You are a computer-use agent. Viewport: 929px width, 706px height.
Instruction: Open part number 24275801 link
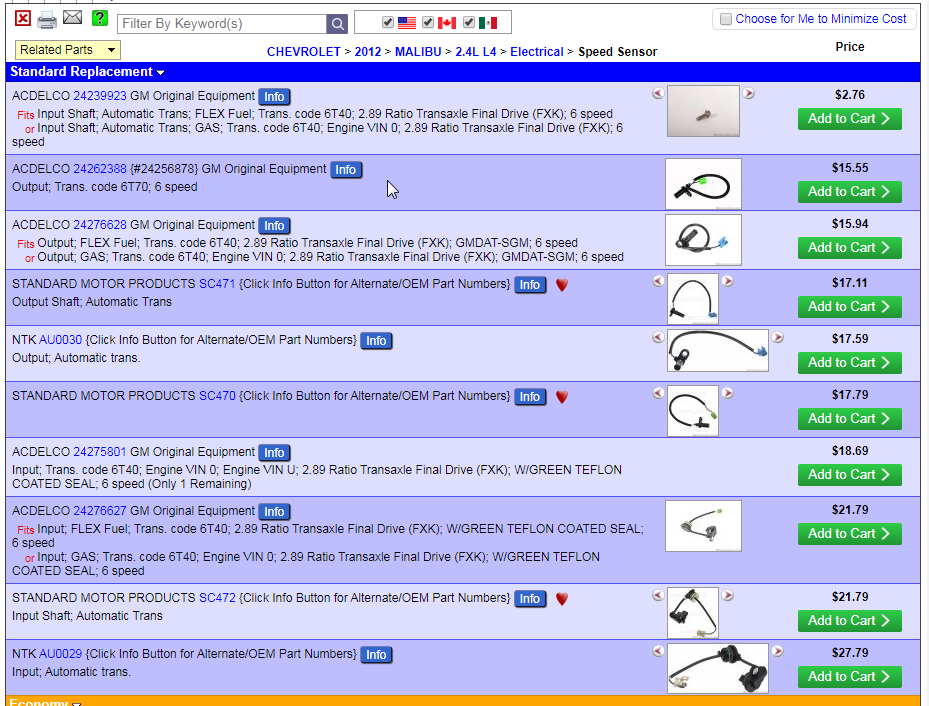pos(100,452)
